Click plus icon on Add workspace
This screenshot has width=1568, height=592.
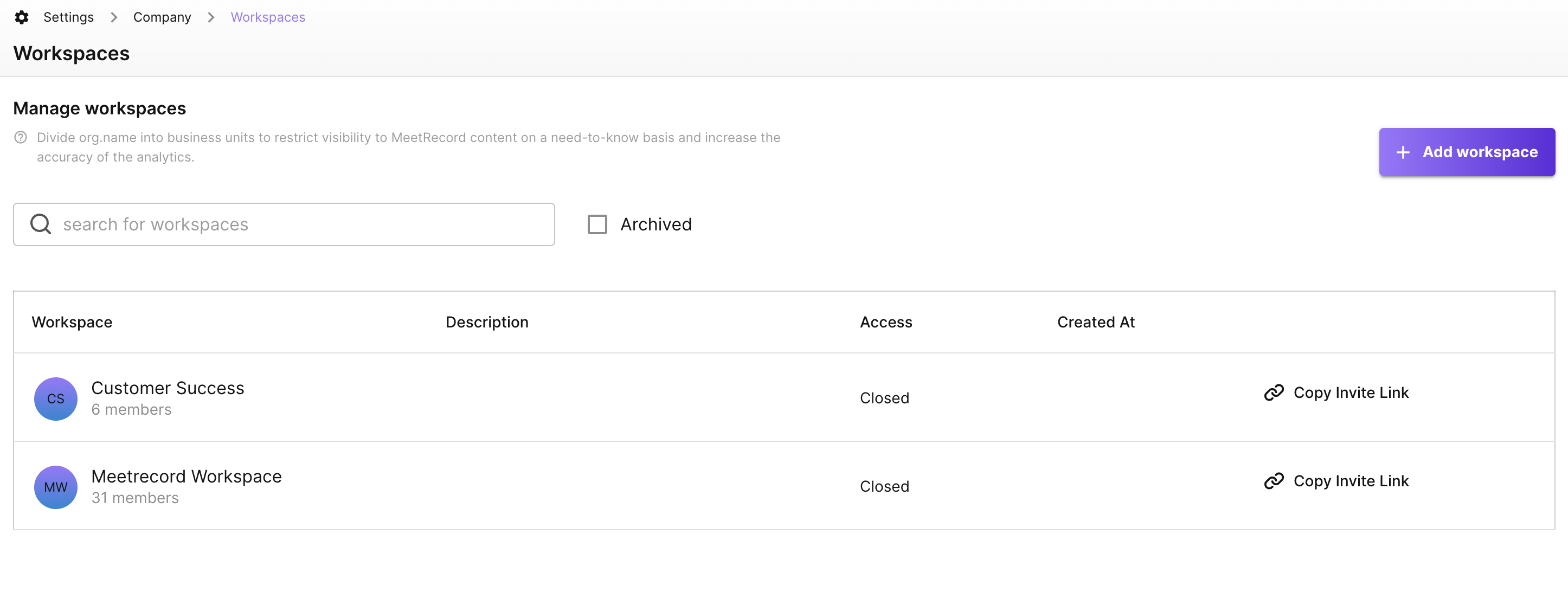point(1403,152)
